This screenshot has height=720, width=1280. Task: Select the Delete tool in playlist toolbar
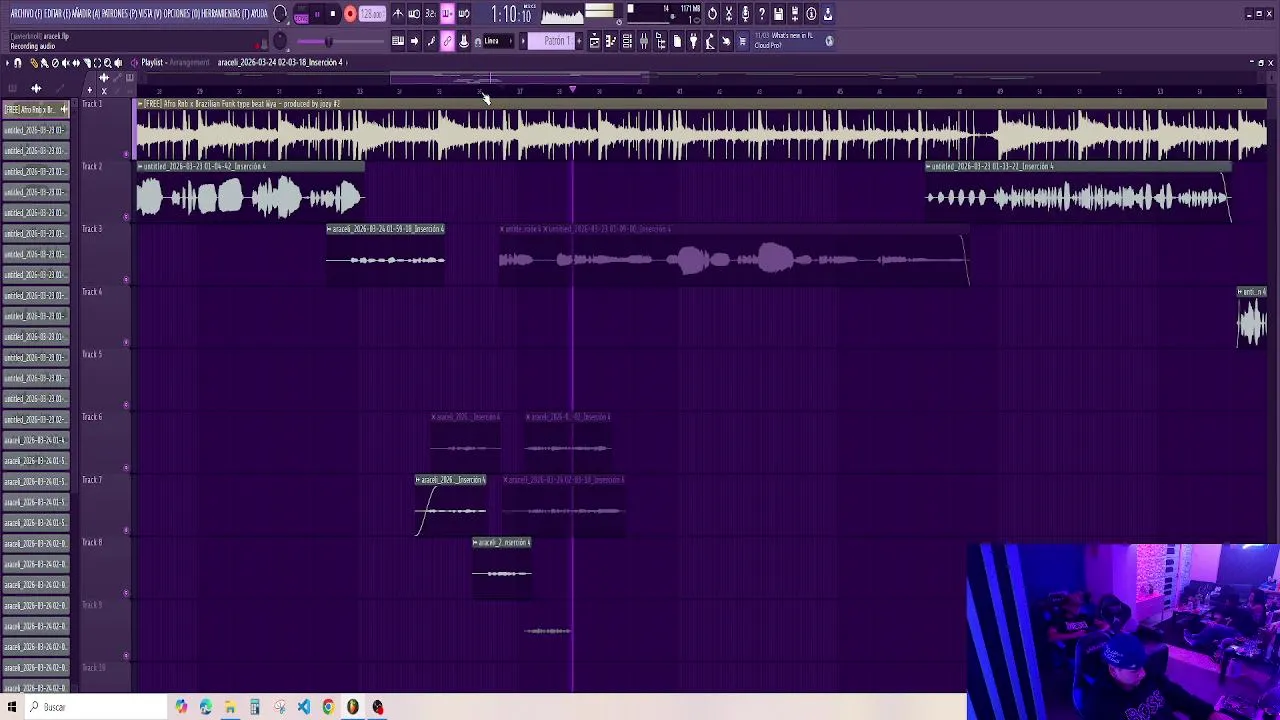[x=55, y=62]
